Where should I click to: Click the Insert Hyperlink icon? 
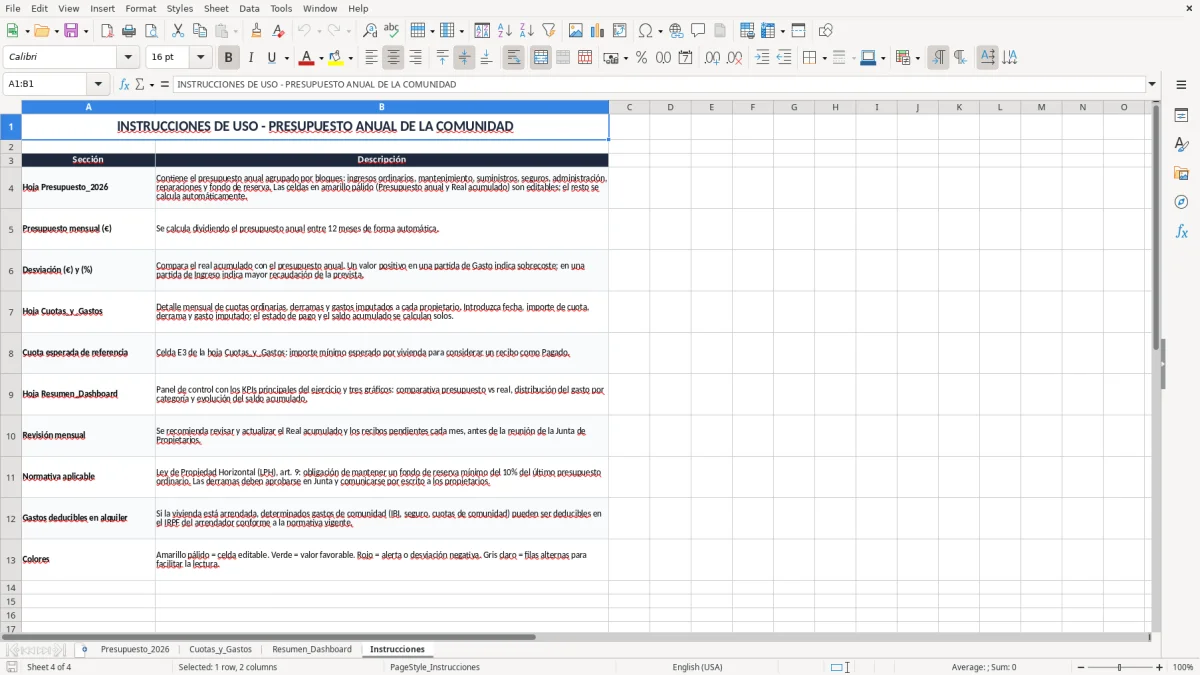[676, 31]
